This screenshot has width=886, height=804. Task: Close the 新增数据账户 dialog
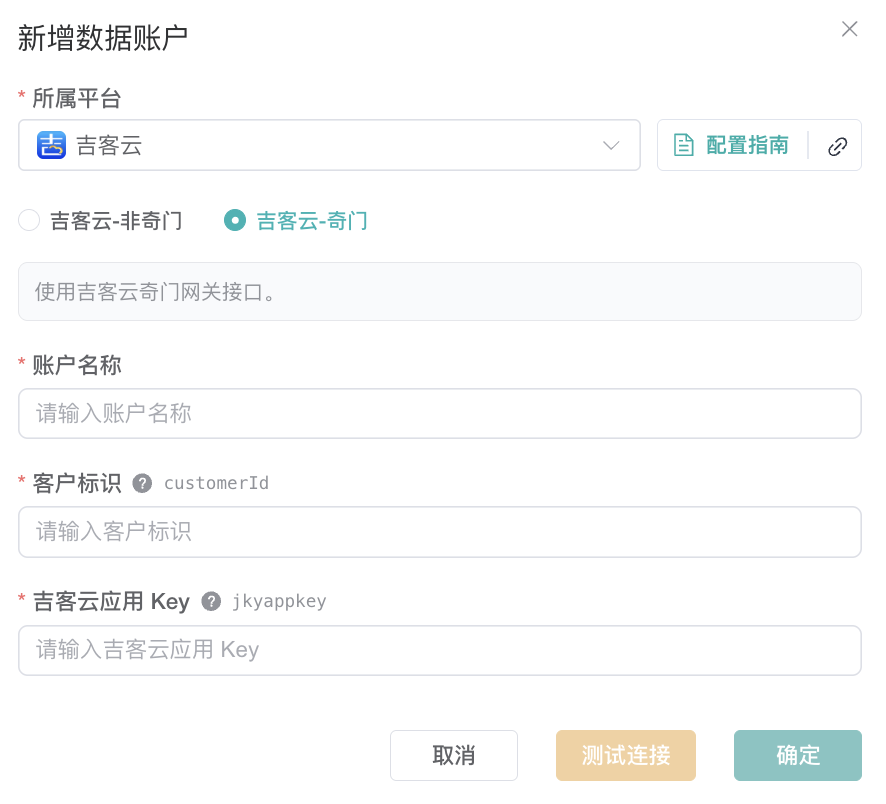pos(849,29)
